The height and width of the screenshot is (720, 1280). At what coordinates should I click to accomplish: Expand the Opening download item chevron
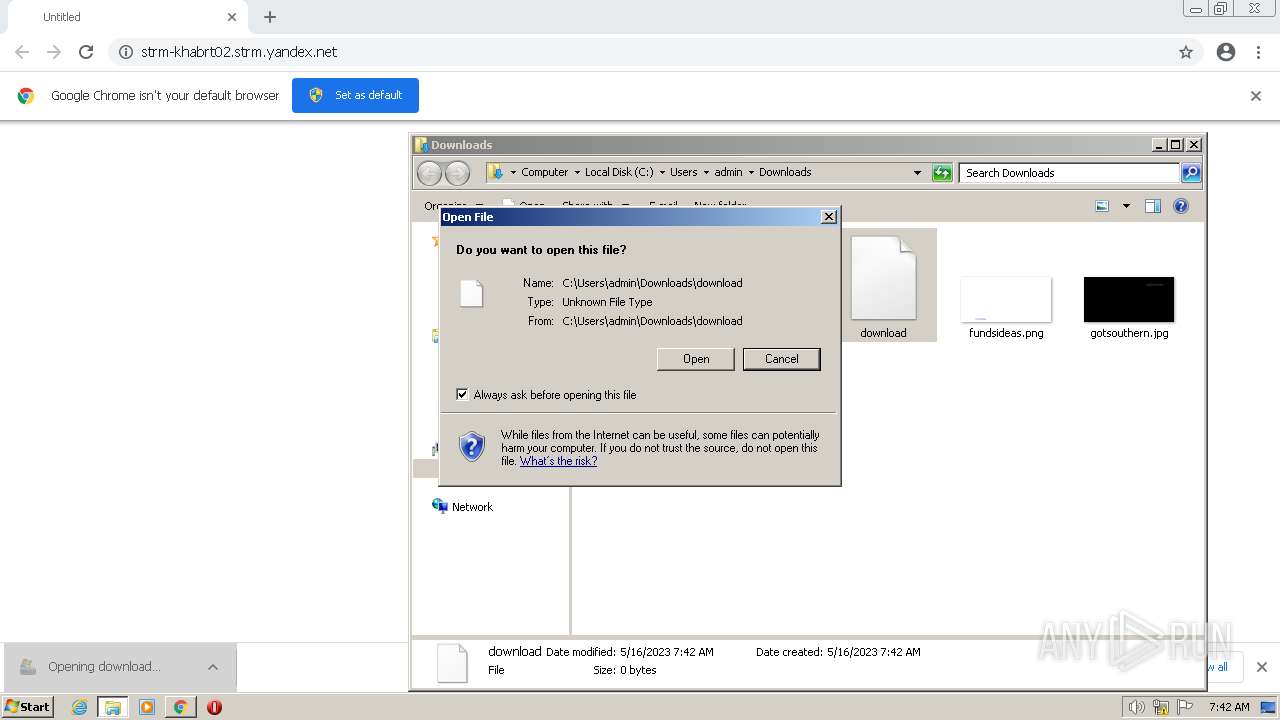(x=212, y=667)
